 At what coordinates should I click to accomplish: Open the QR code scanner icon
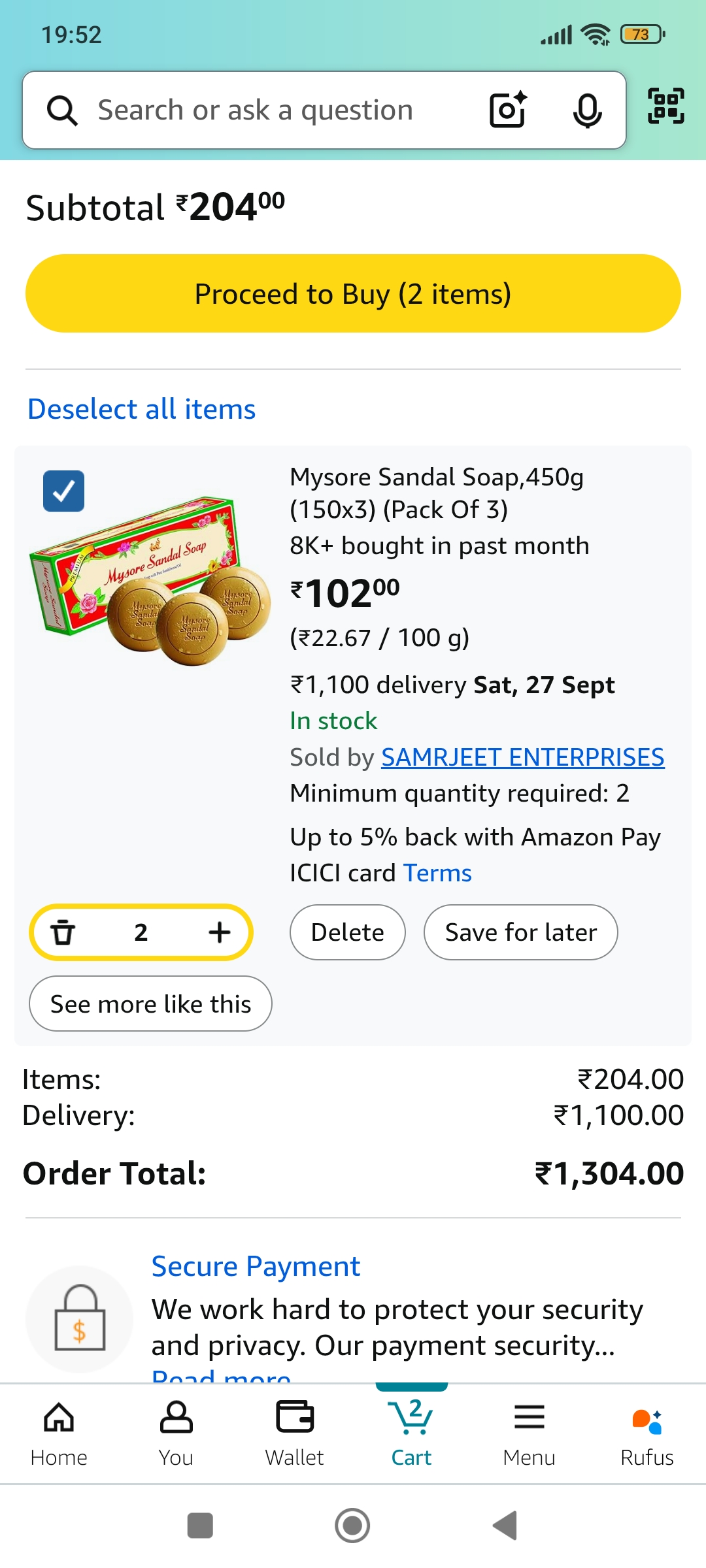(x=665, y=106)
